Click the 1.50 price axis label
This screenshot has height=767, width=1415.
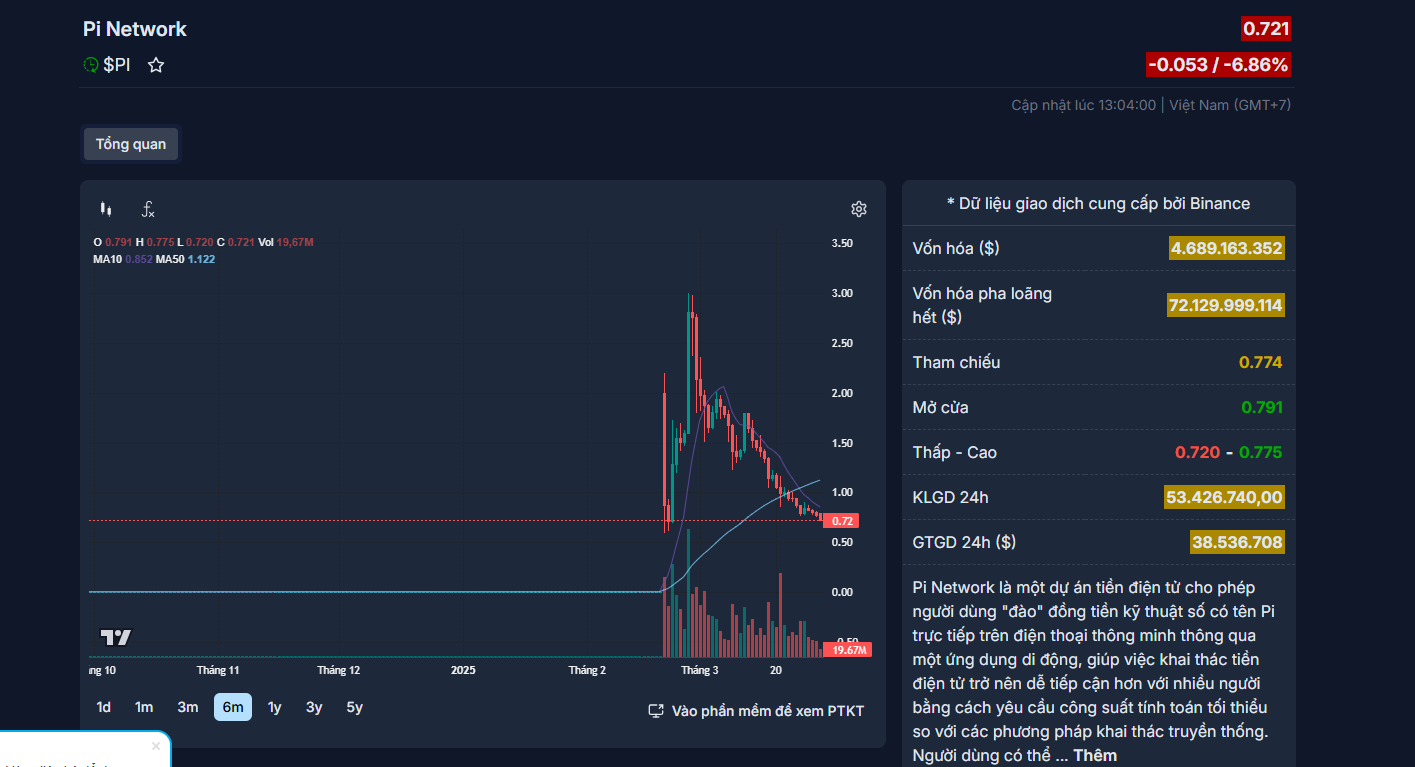tap(842, 443)
